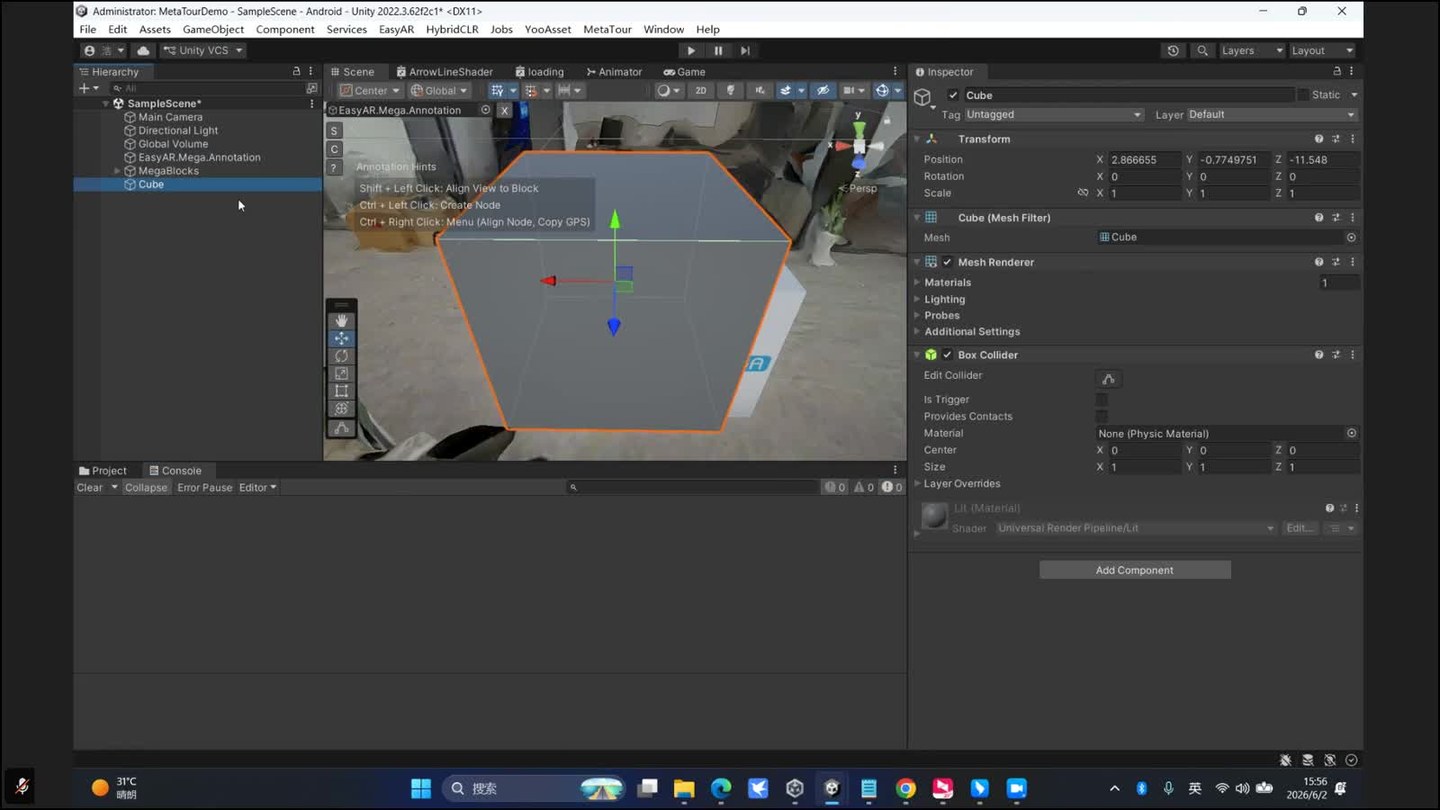Start Play mode with the Play button
Viewport: 1440px width, 810px height.
click(691, 51)
